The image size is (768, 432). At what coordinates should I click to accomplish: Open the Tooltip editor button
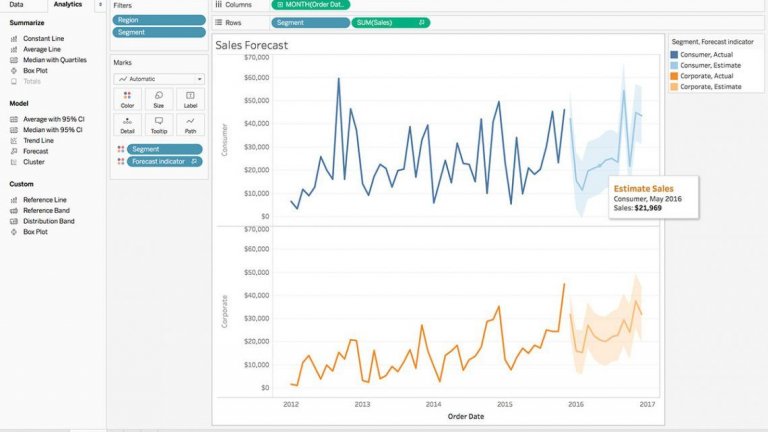pyautogui.click(x=158, y=125)
